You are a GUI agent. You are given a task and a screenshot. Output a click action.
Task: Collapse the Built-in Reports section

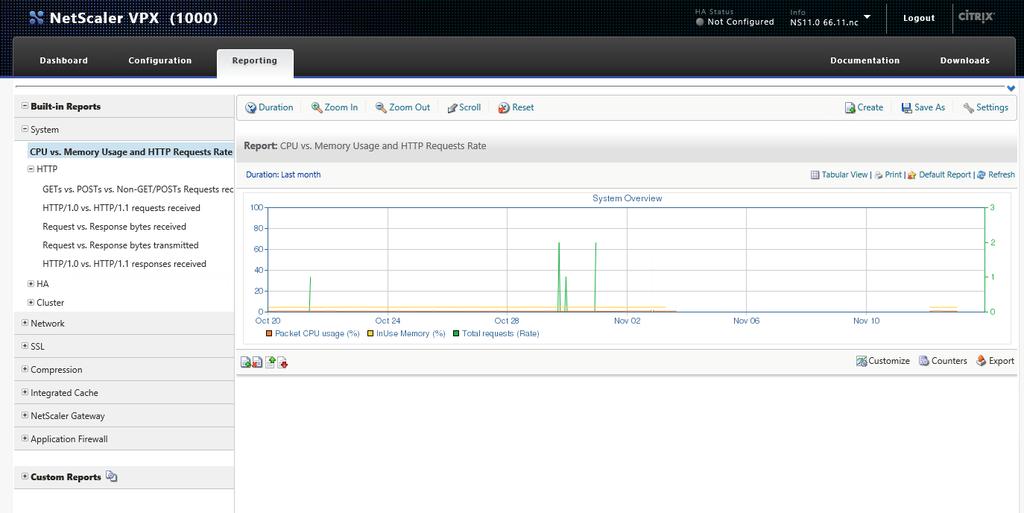pos(25,106)
